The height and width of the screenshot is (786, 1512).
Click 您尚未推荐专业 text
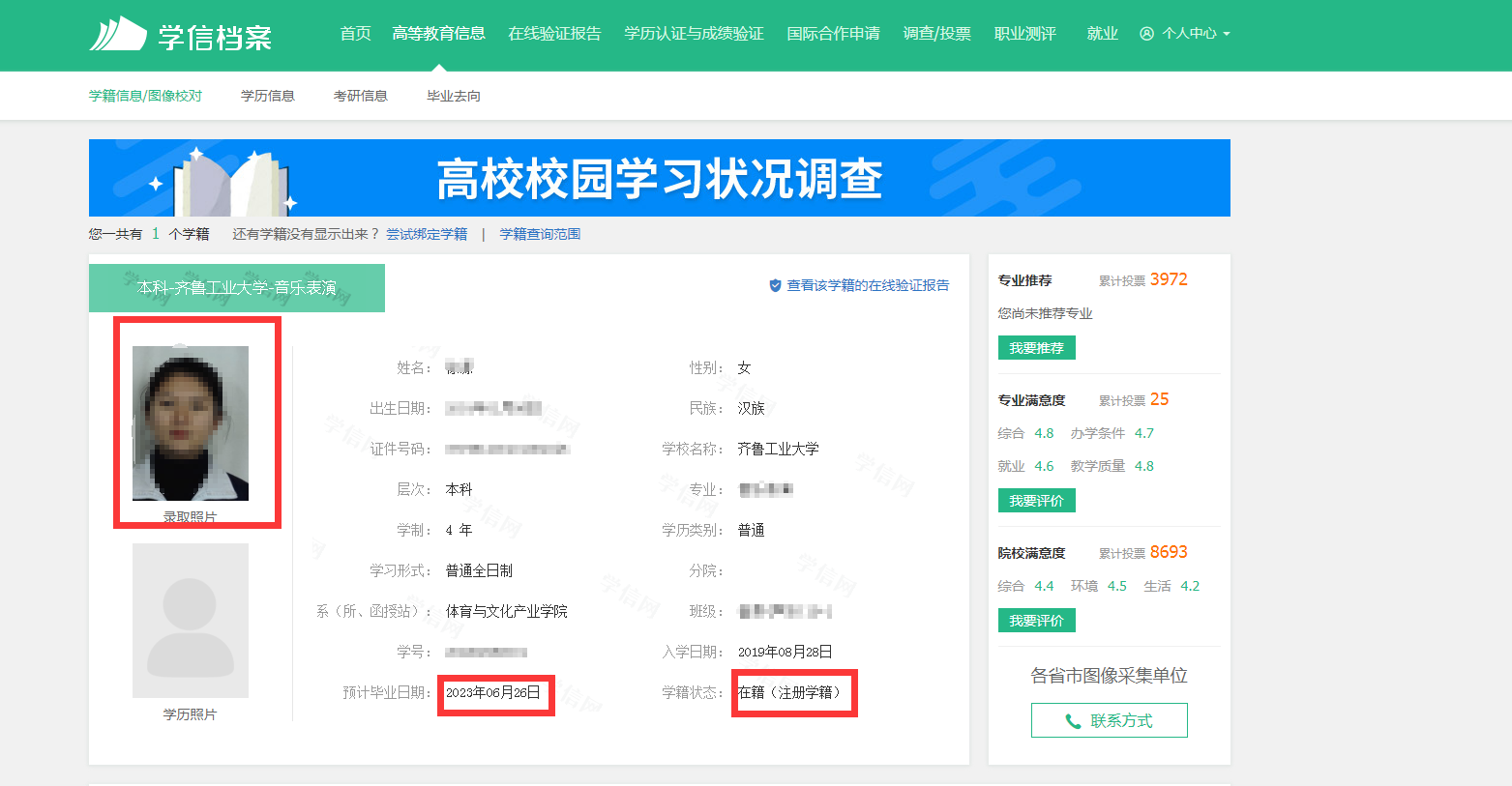(x=1046, y=313)
